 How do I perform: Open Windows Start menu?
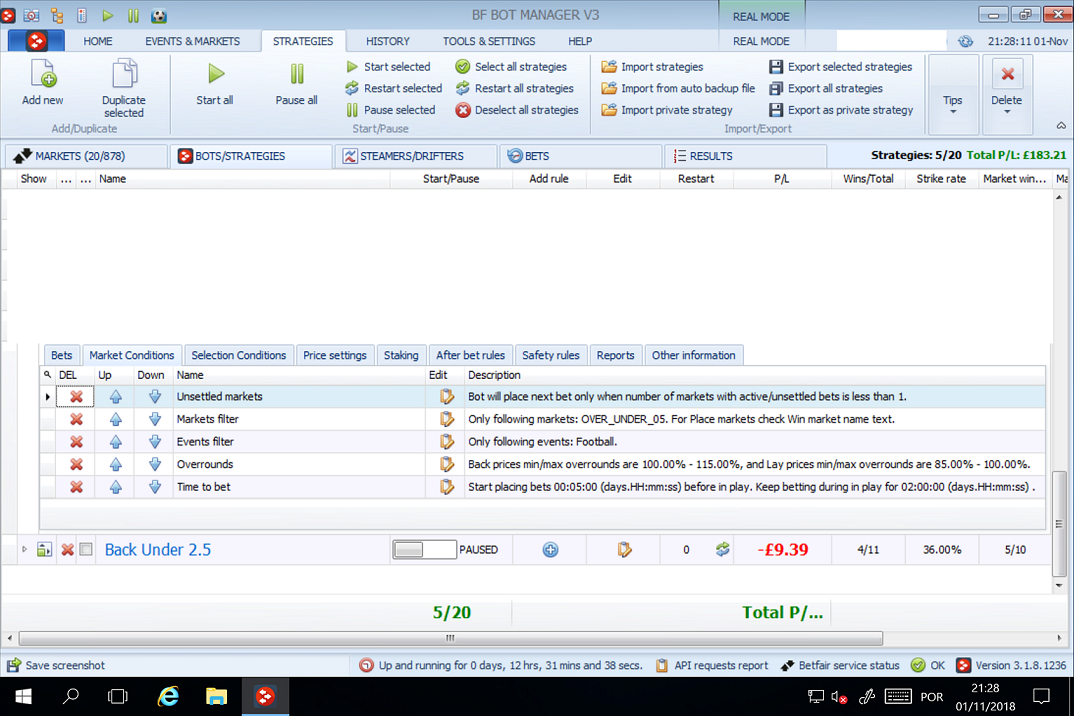coord(23,697)
